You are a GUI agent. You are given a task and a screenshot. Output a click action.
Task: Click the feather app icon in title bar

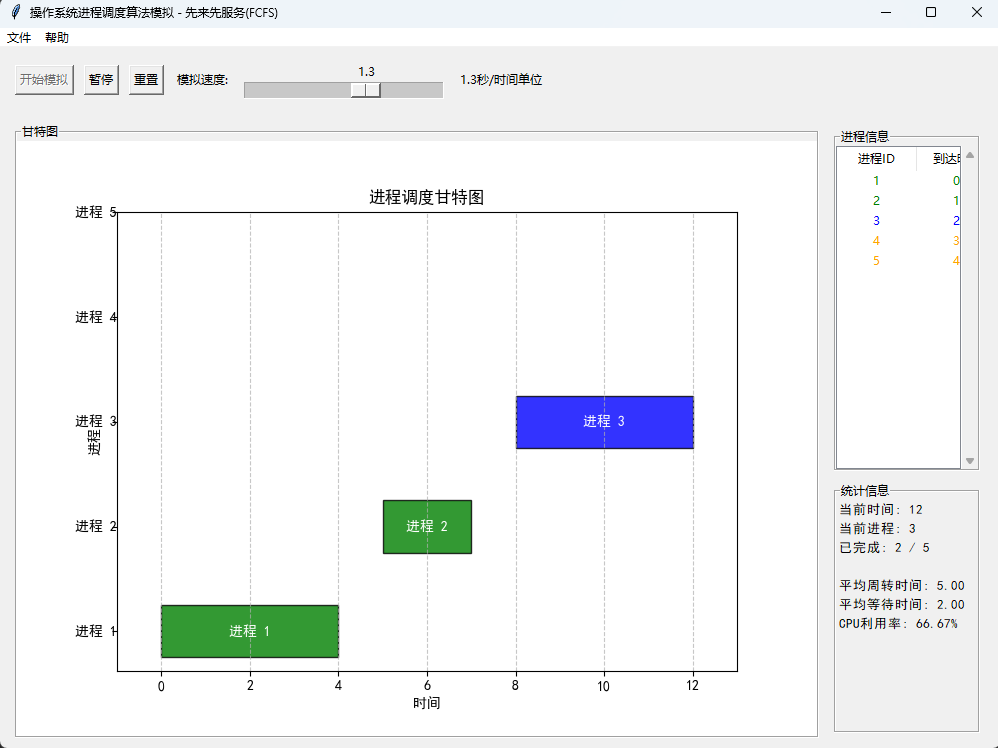click(16, 12)
